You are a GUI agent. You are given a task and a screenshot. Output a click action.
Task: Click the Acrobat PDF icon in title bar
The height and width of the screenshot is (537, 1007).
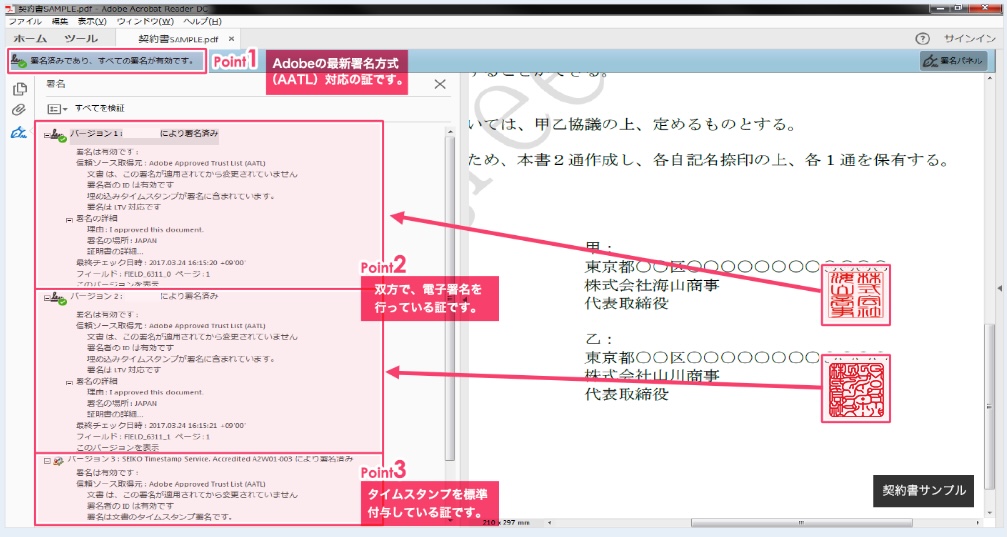pyautogui.click(x=9, y=9)
